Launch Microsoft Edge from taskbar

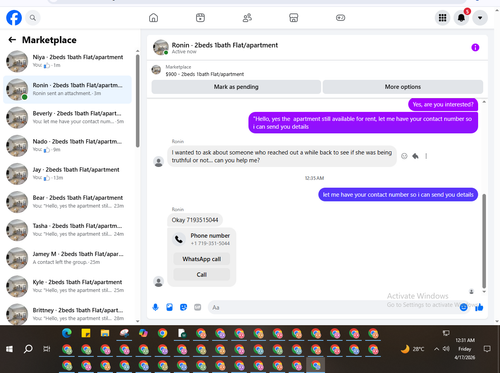(67, 333)
